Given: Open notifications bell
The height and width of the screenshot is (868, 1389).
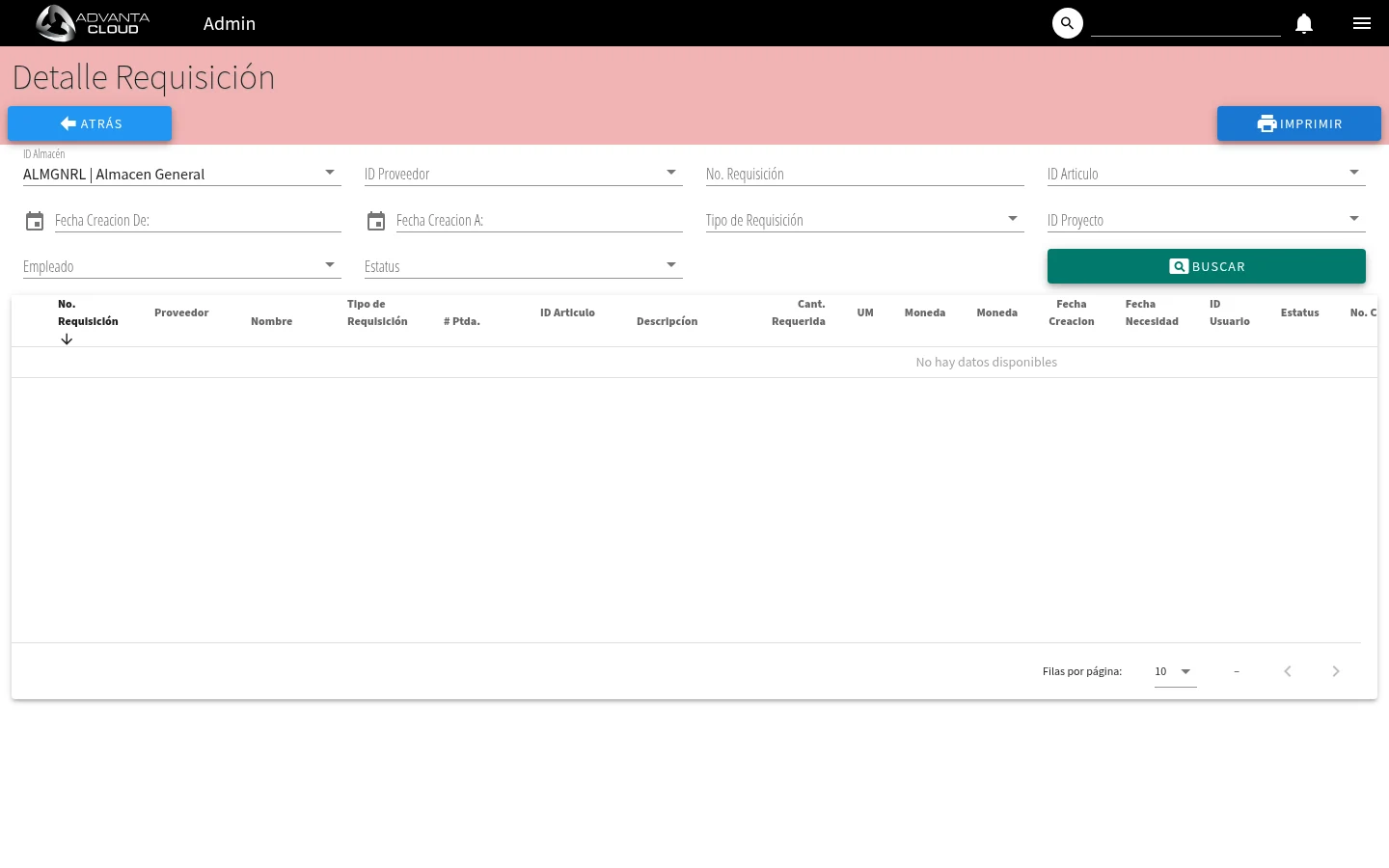Looking at the screenshot, I should tap(1304, 23).
